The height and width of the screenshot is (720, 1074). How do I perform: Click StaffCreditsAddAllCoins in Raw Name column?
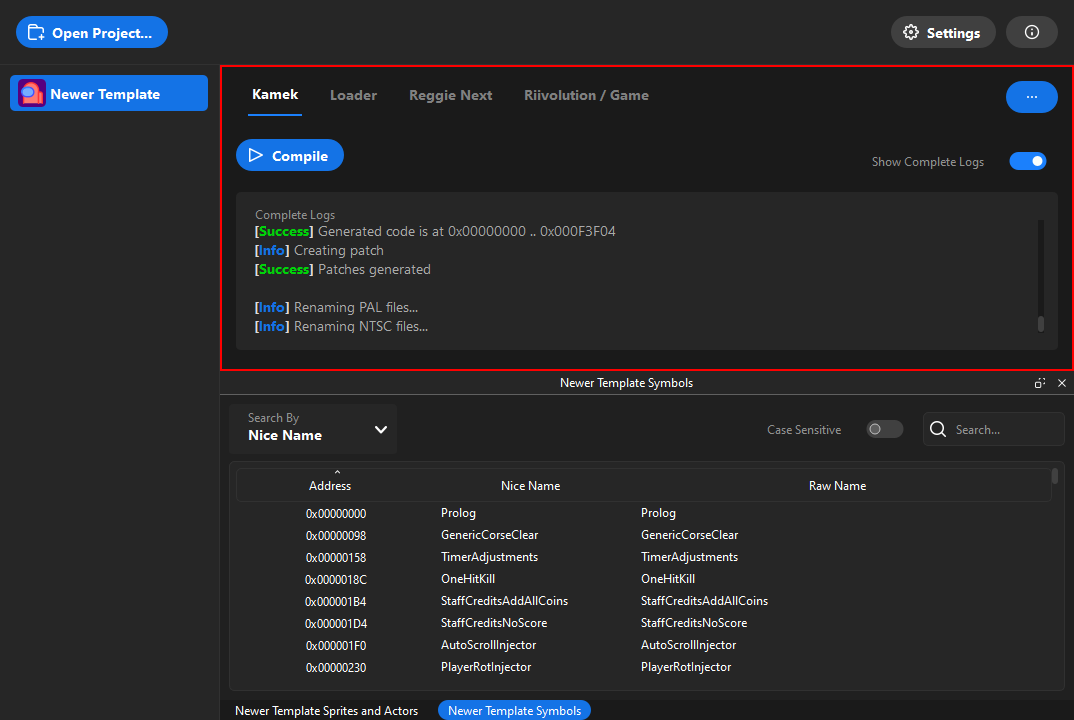point(704,601)
